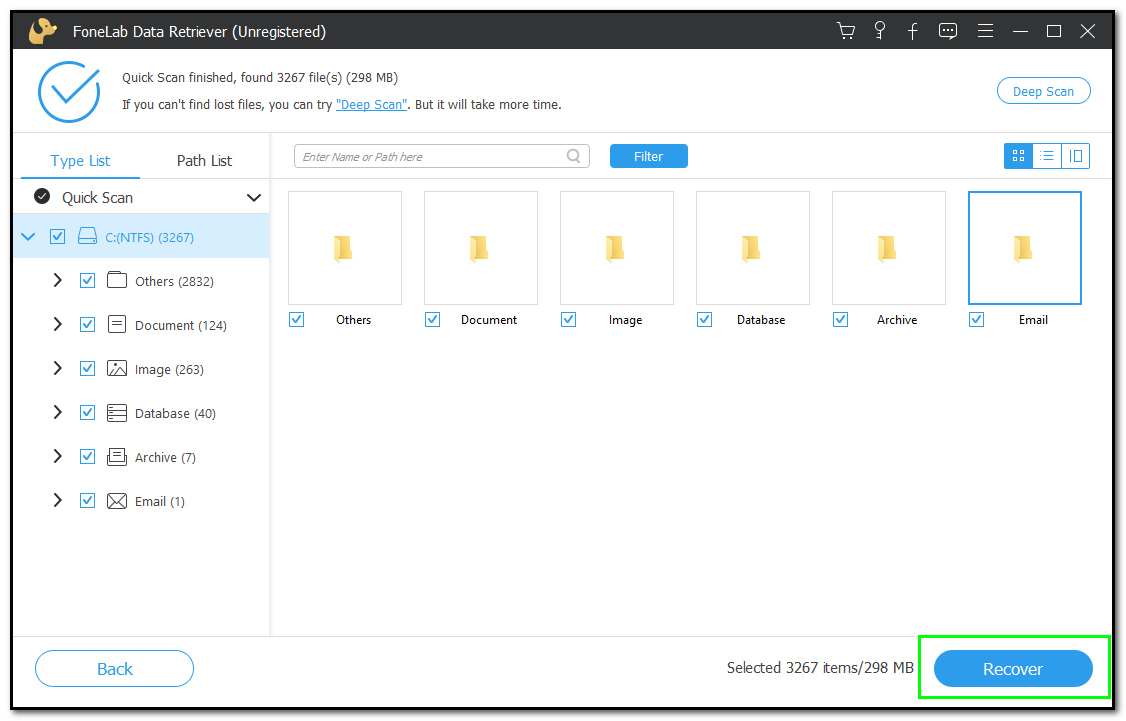Click the Others folder type icon

117,280
